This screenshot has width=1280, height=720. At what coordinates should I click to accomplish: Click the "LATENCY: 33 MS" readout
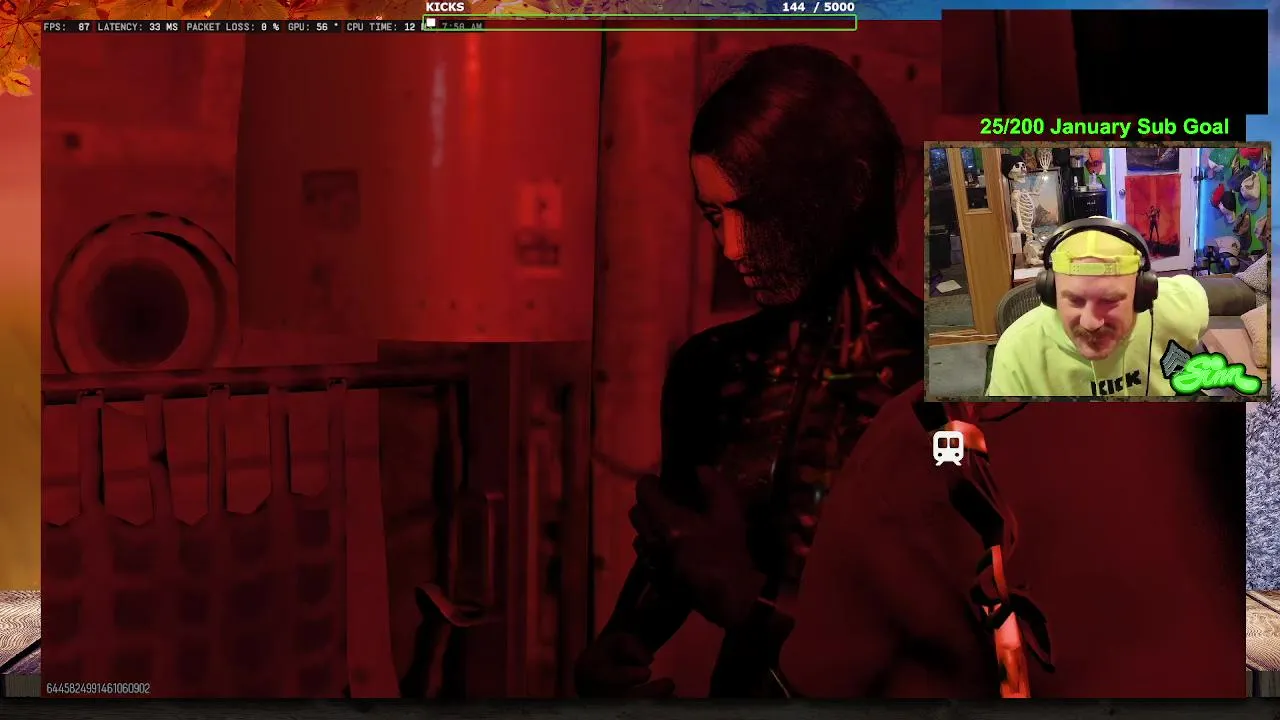point(137,27)
